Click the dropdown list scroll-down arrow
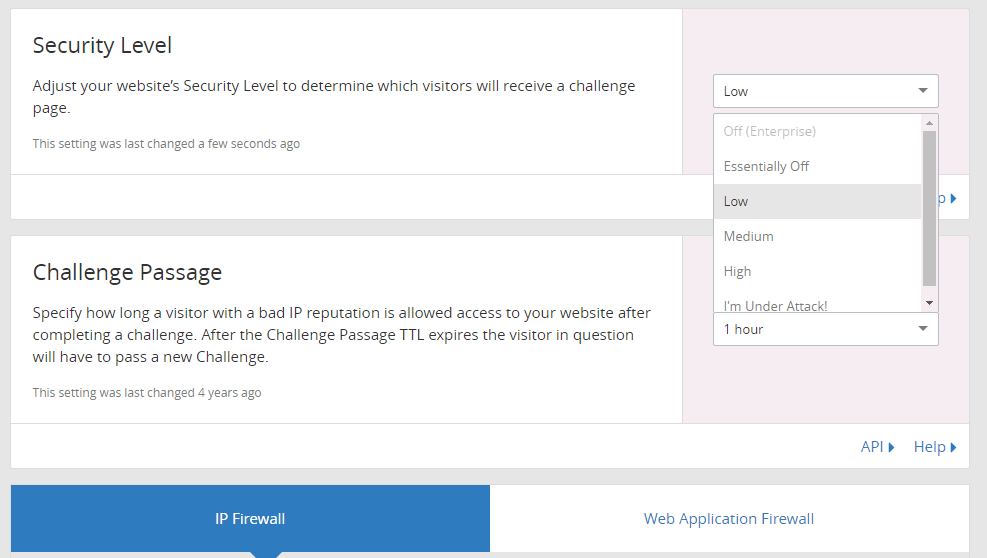This screenshot has width=987, height=558. click(x=929, y=302)
